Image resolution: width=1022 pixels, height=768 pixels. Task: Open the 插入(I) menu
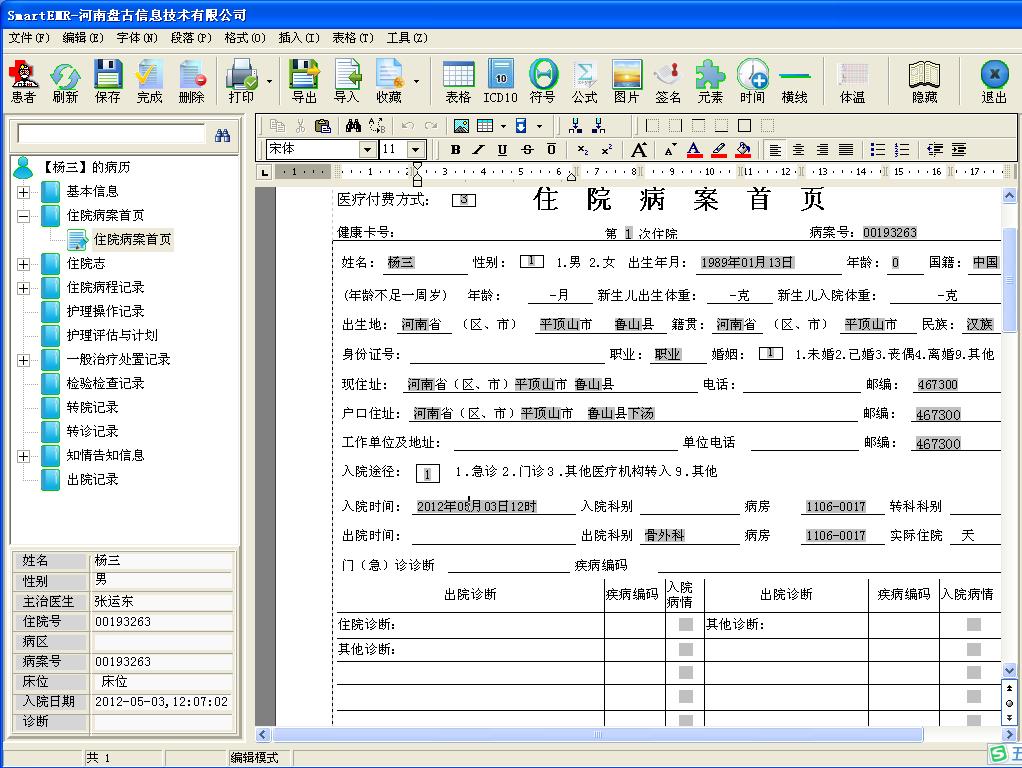pos(299,38)
